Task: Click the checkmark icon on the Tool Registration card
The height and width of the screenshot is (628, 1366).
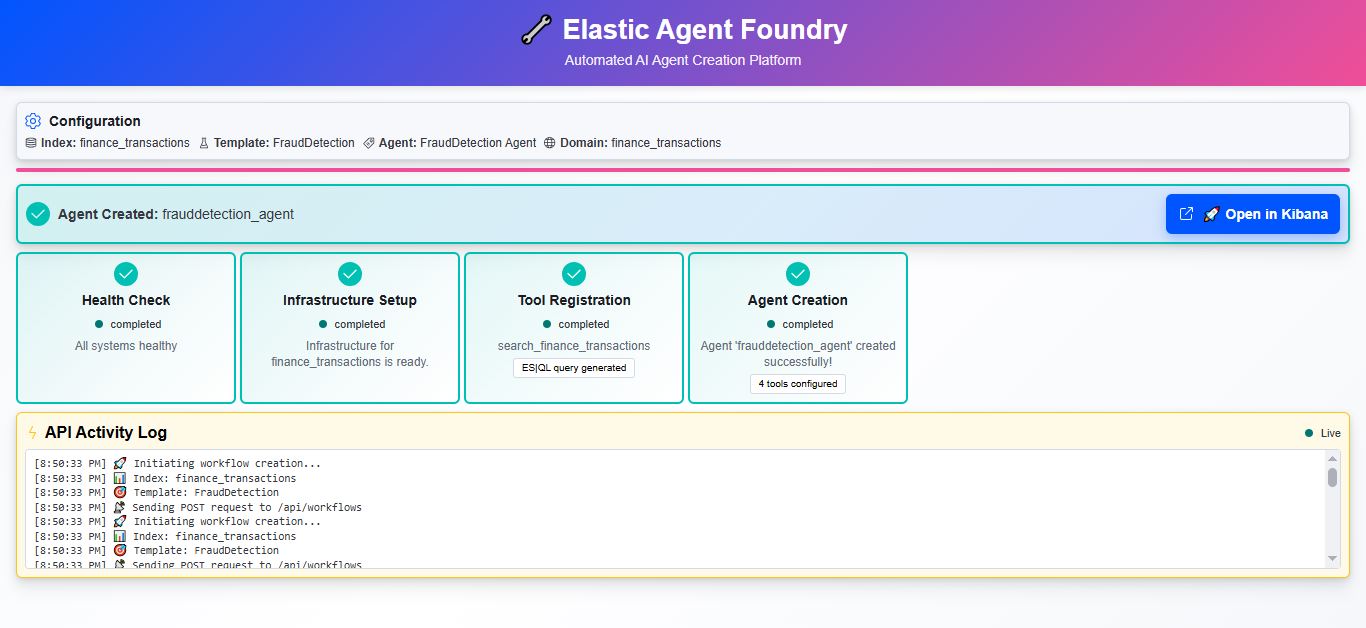Action: [x=574, y=273]
